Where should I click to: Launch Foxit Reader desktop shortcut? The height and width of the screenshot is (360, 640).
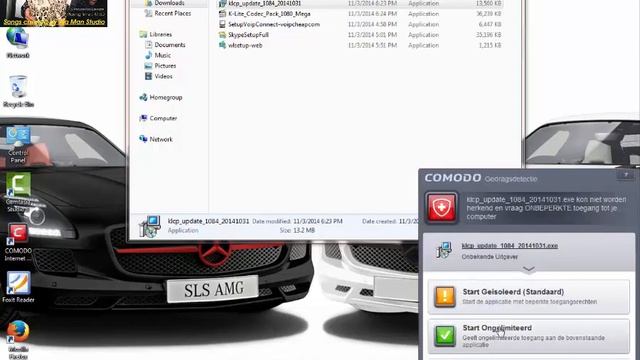tap(18, 287)
